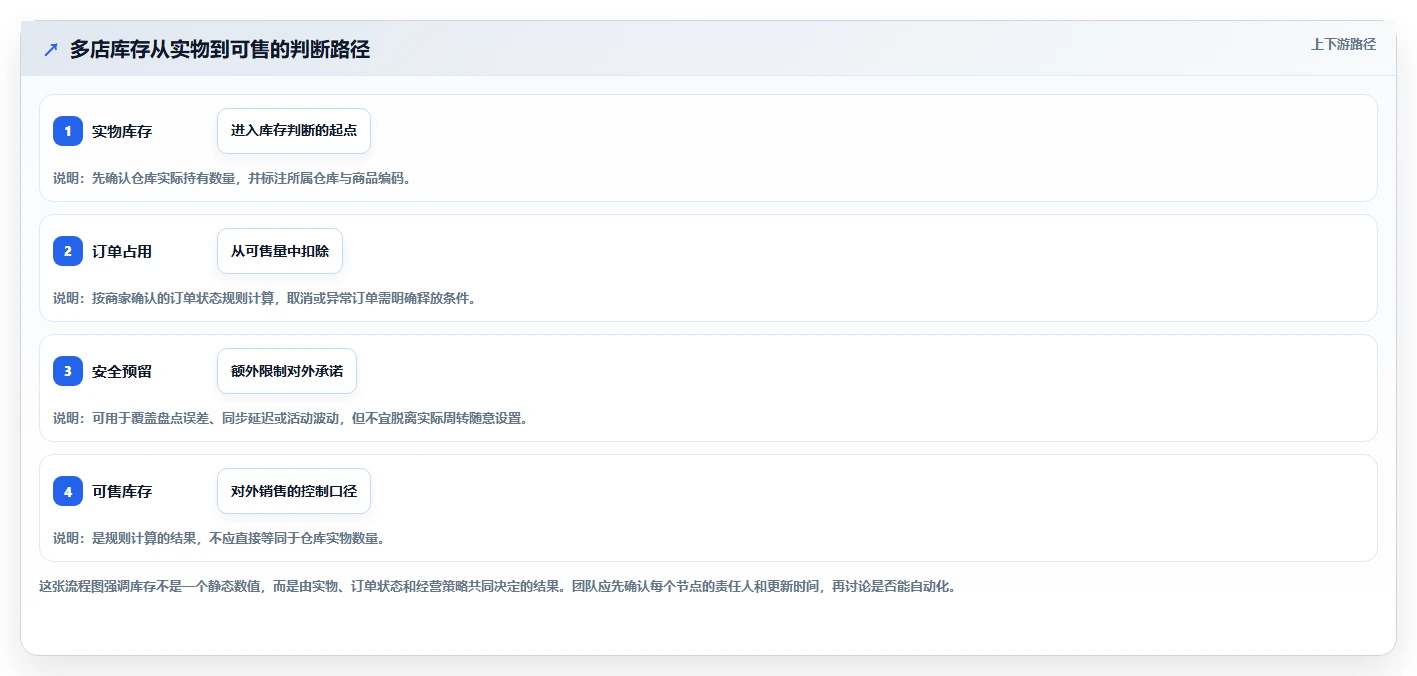Click the 安全预留 step label
The image size is (1417, 676).
point(122,371)
